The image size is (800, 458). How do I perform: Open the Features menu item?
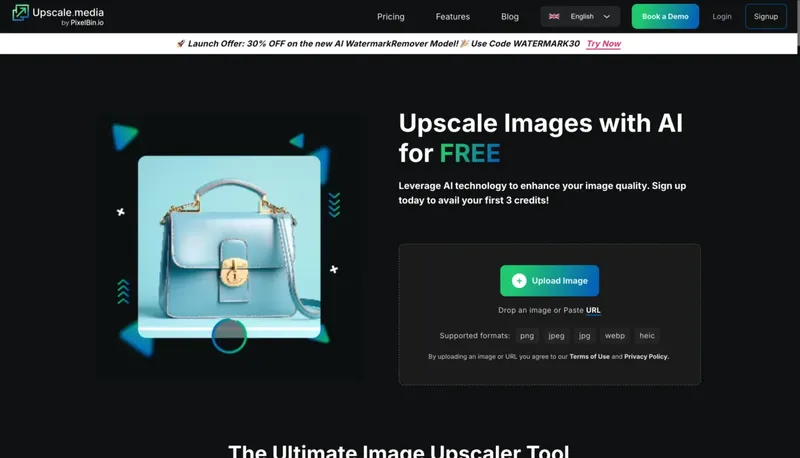pyautogui.click(x=452, y=17)
